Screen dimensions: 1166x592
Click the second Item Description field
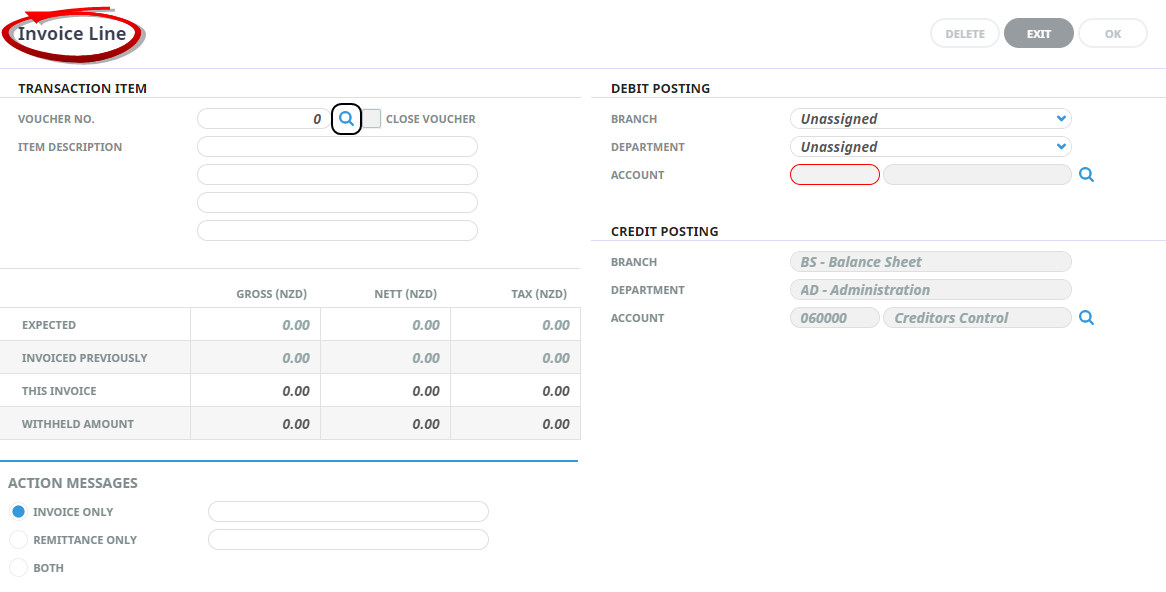[x=337, y=175]
